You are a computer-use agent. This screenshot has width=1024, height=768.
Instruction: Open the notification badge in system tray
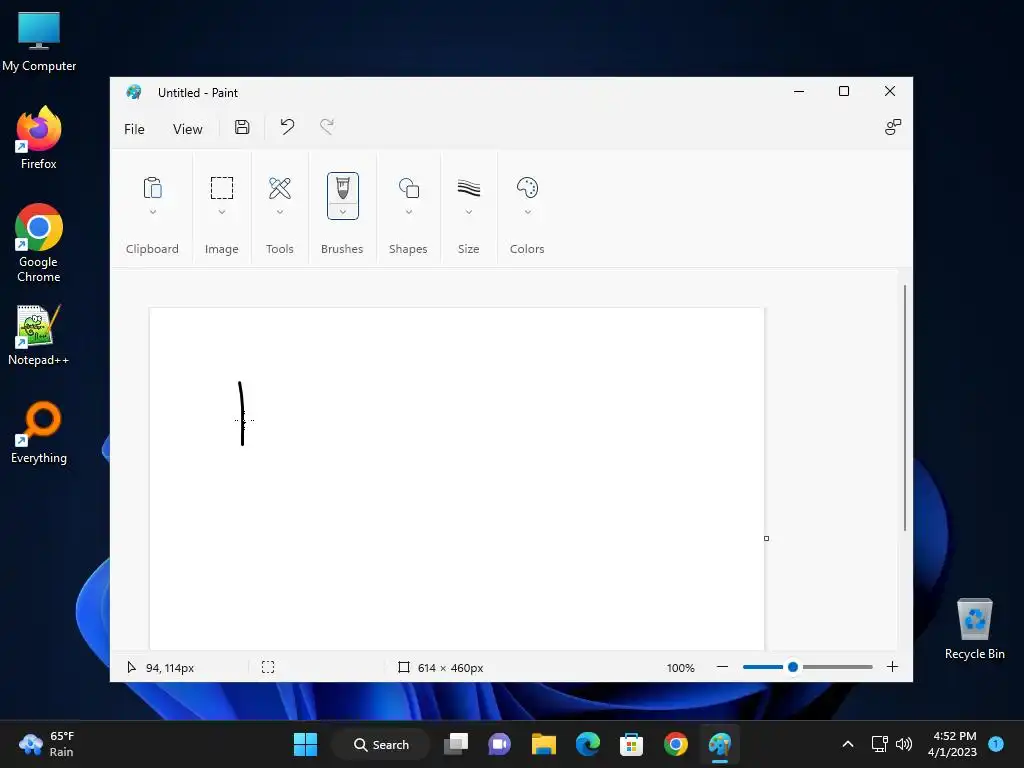996,744
